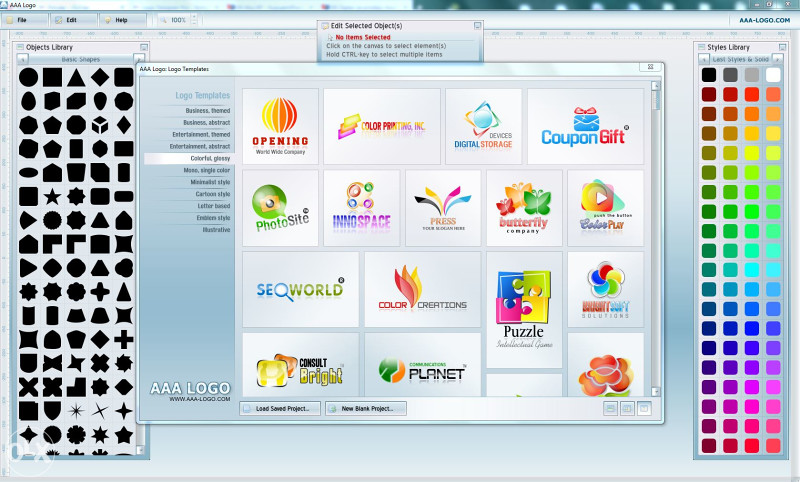The height and width of the screenshot is (482, 800).
Task: Select the Cartoon style category
Action: 213,194
